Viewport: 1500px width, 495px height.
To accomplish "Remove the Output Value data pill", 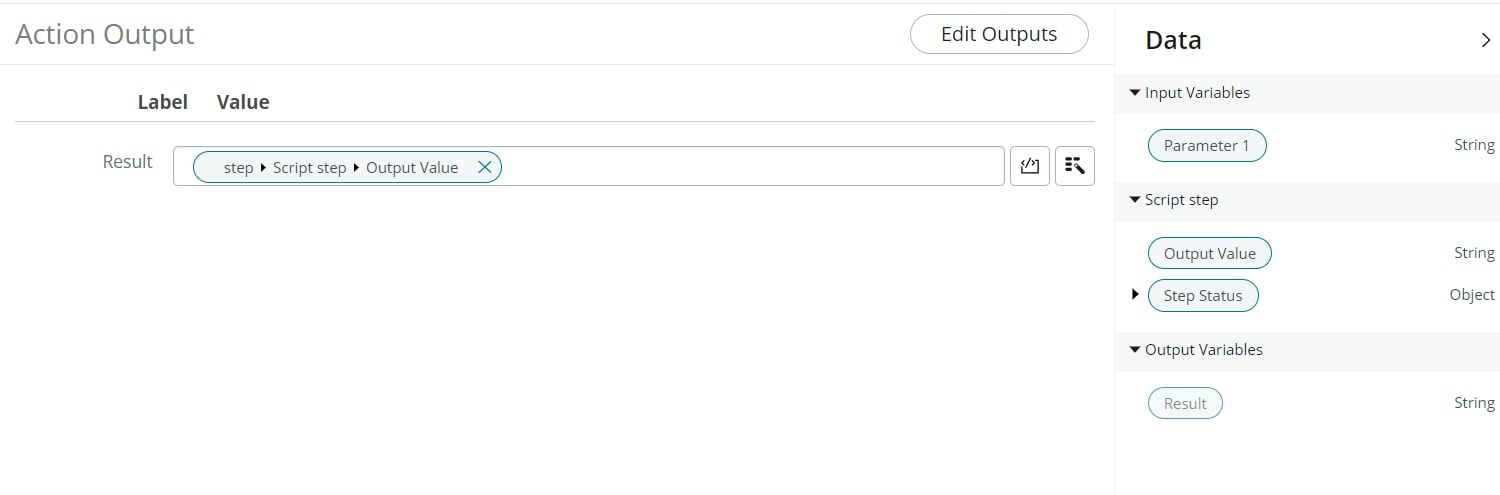I will (484, 167).
